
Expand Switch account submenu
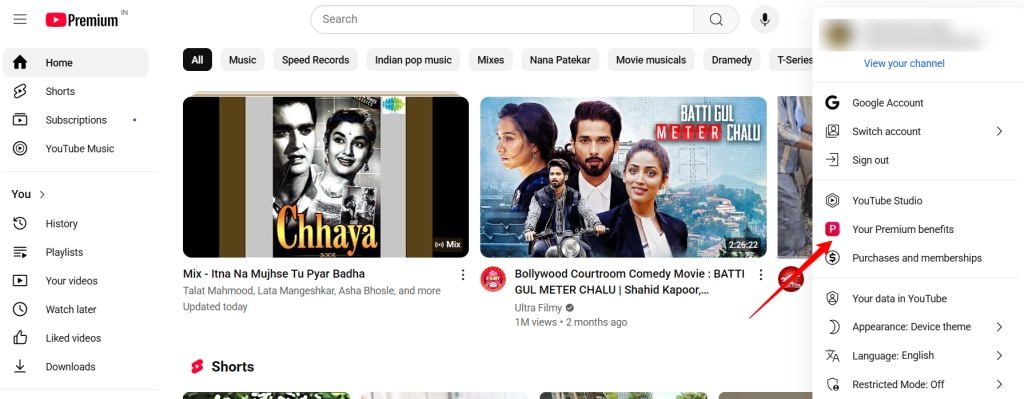click(918, 131)
